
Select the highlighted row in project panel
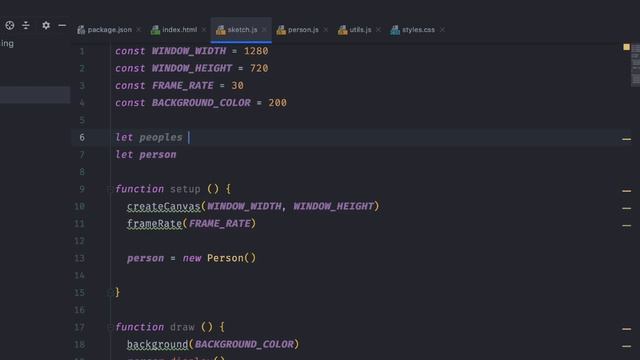click(x=35, y=95)
